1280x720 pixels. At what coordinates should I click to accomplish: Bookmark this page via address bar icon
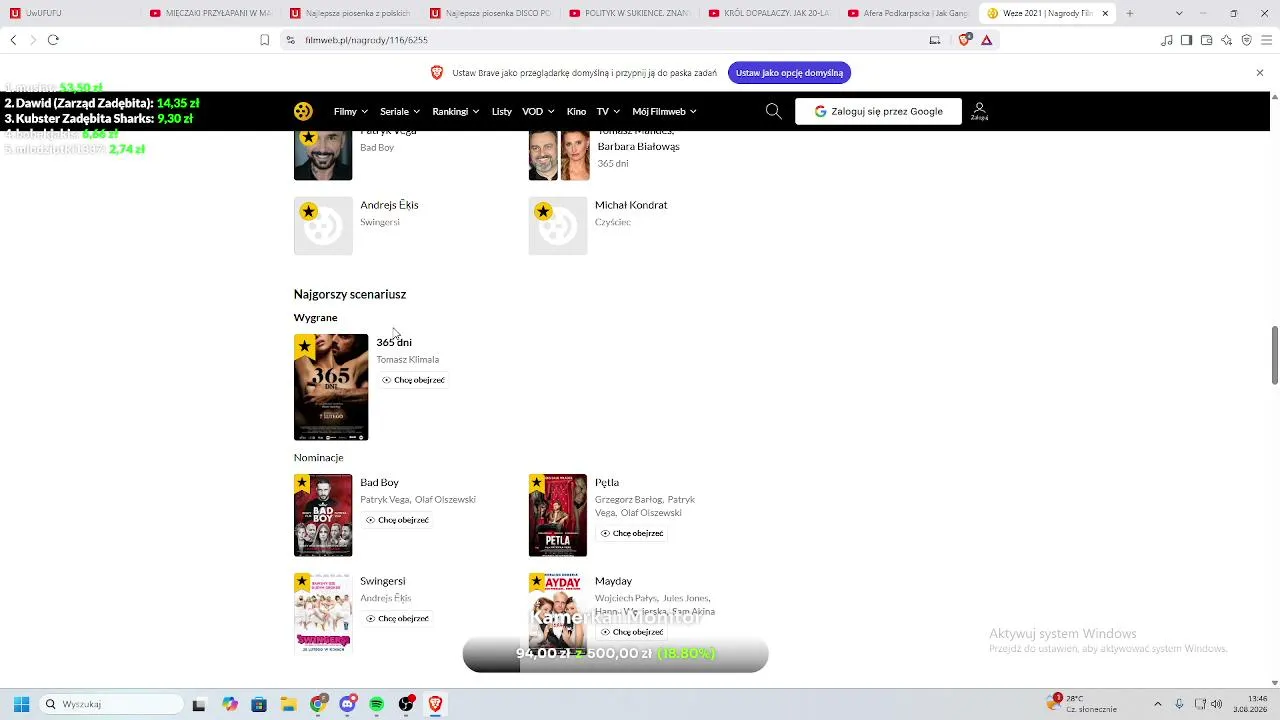(264, 40)
